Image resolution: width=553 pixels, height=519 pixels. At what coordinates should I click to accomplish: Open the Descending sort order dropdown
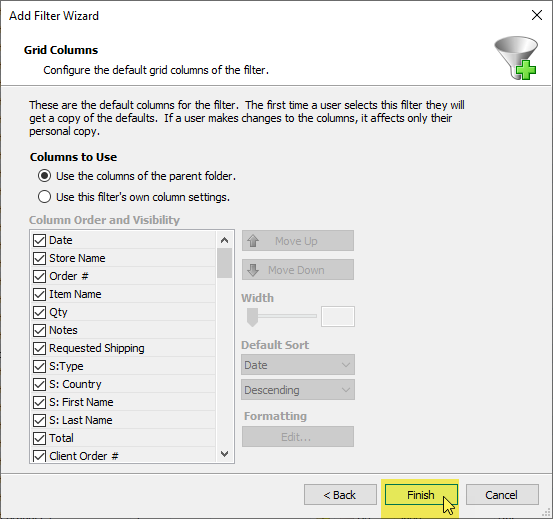(x=298, y=390)
